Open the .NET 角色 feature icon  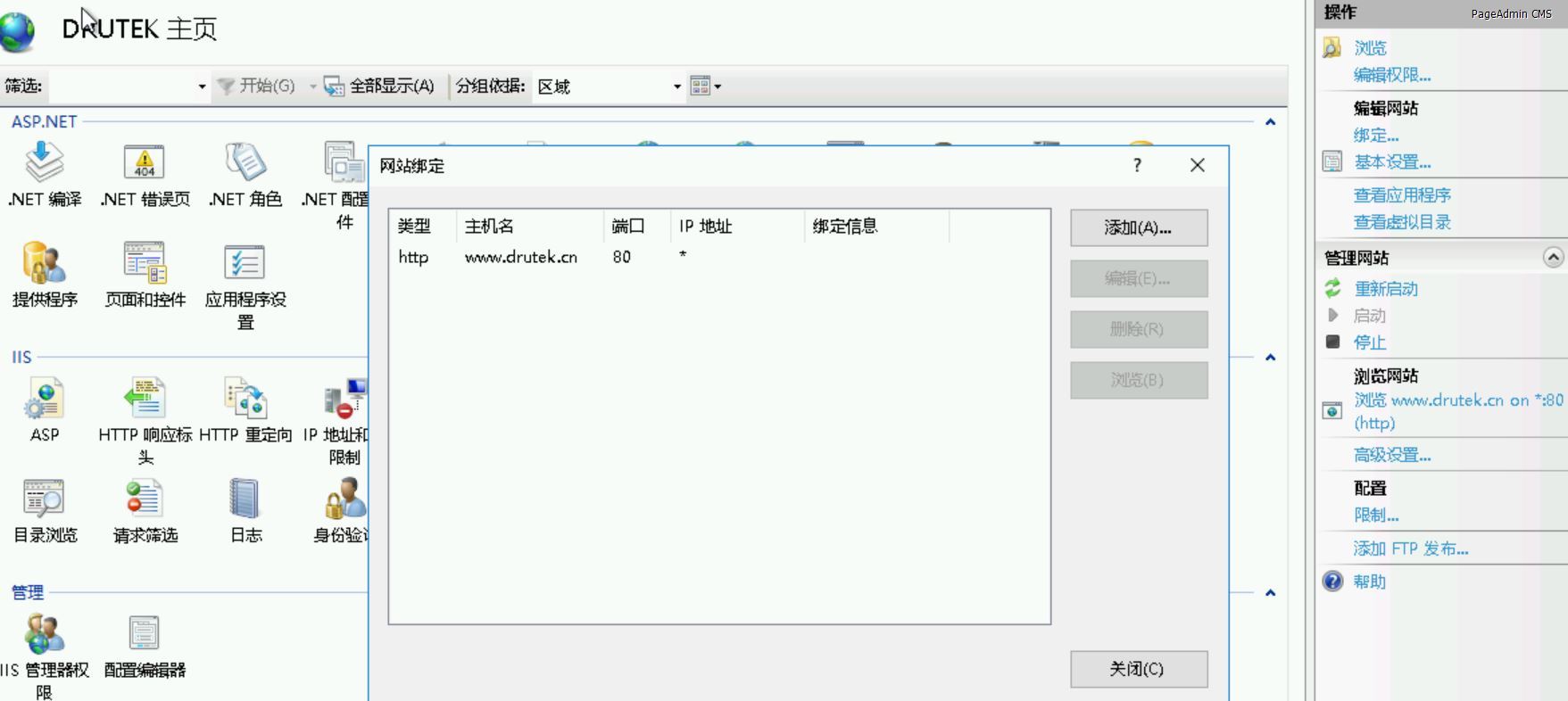click(245, 161)
